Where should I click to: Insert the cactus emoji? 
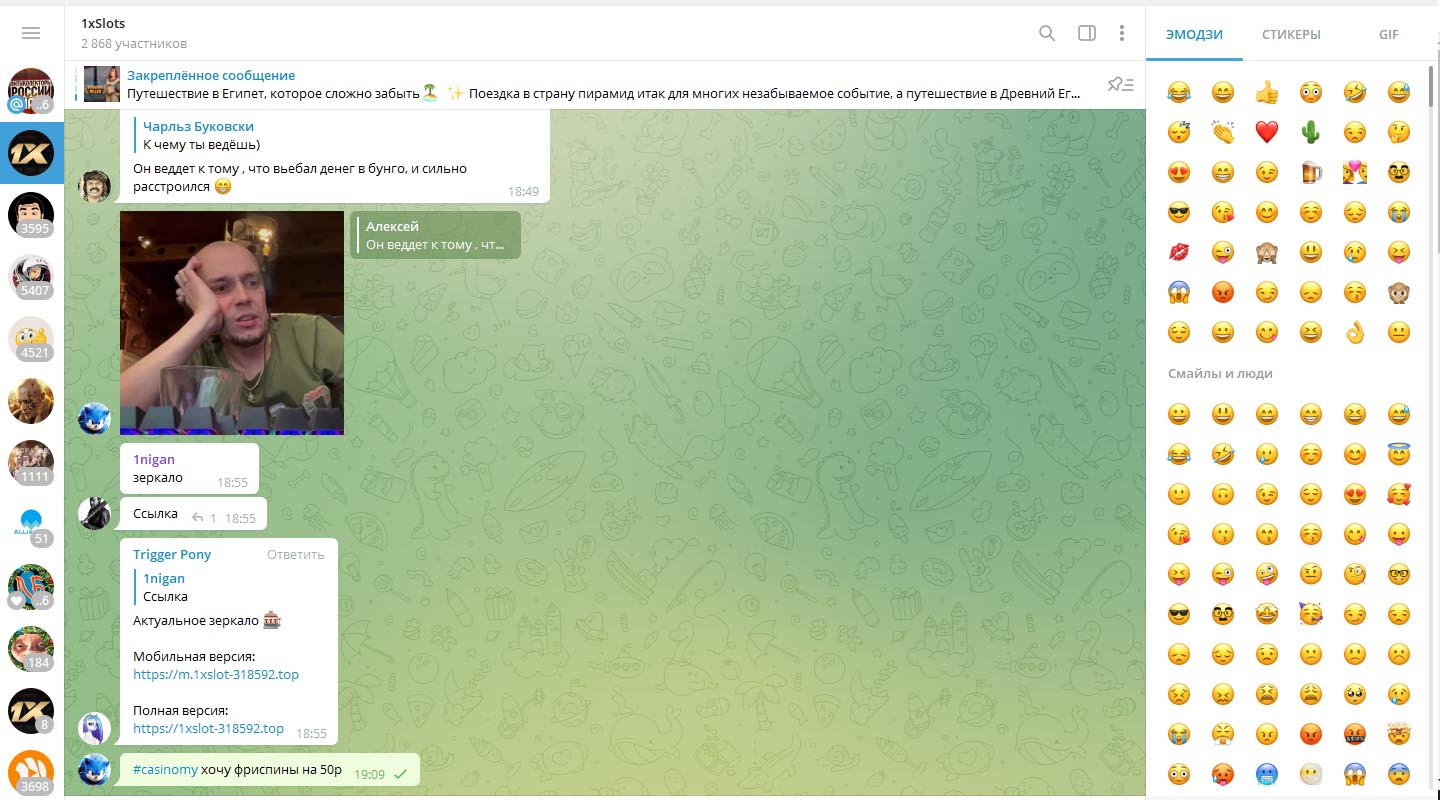tap(1311, 132)
